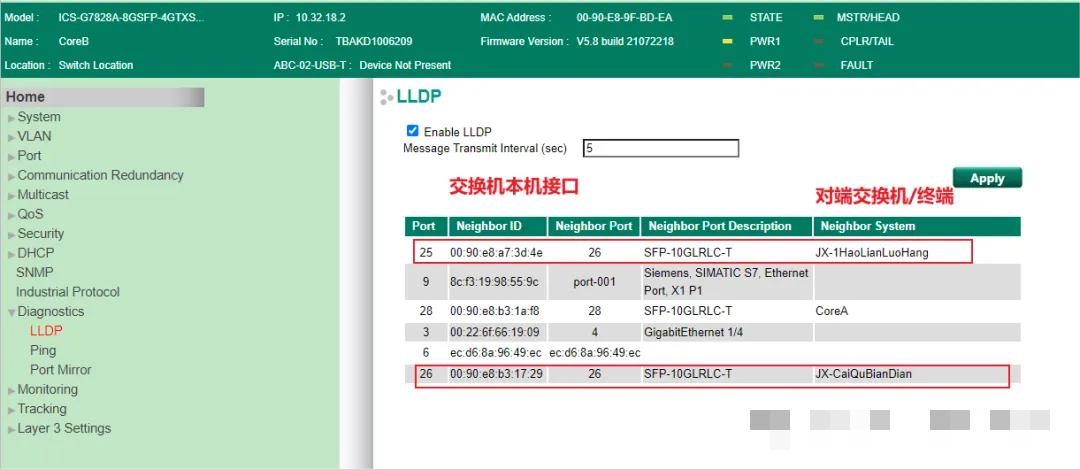Click the Neighbor Port column header
The width and height of the screenshot is (1080, 469).
click(x=594, y=227)
